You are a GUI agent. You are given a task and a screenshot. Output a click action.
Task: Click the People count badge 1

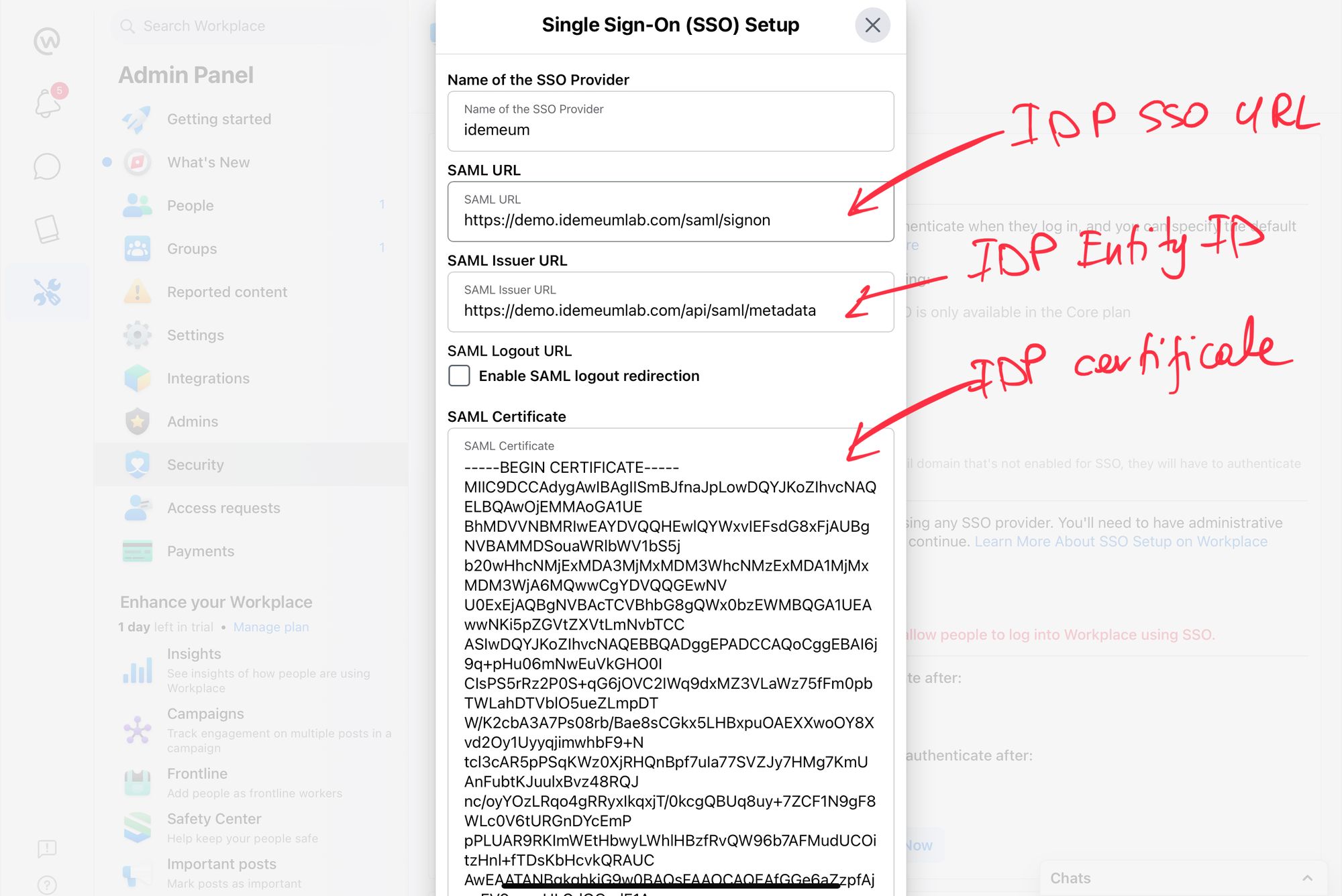pos(382,205)
